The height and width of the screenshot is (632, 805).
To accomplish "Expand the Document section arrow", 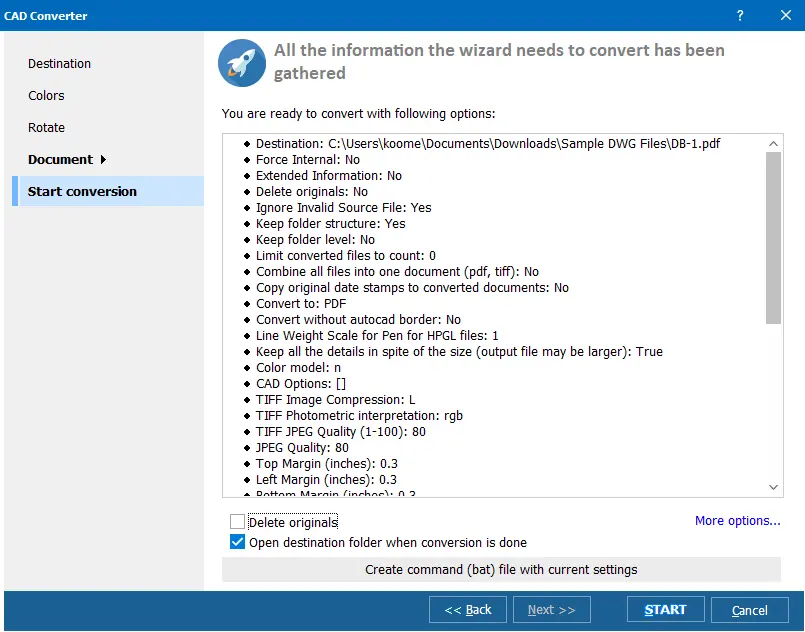I will [x=104, y=159].
